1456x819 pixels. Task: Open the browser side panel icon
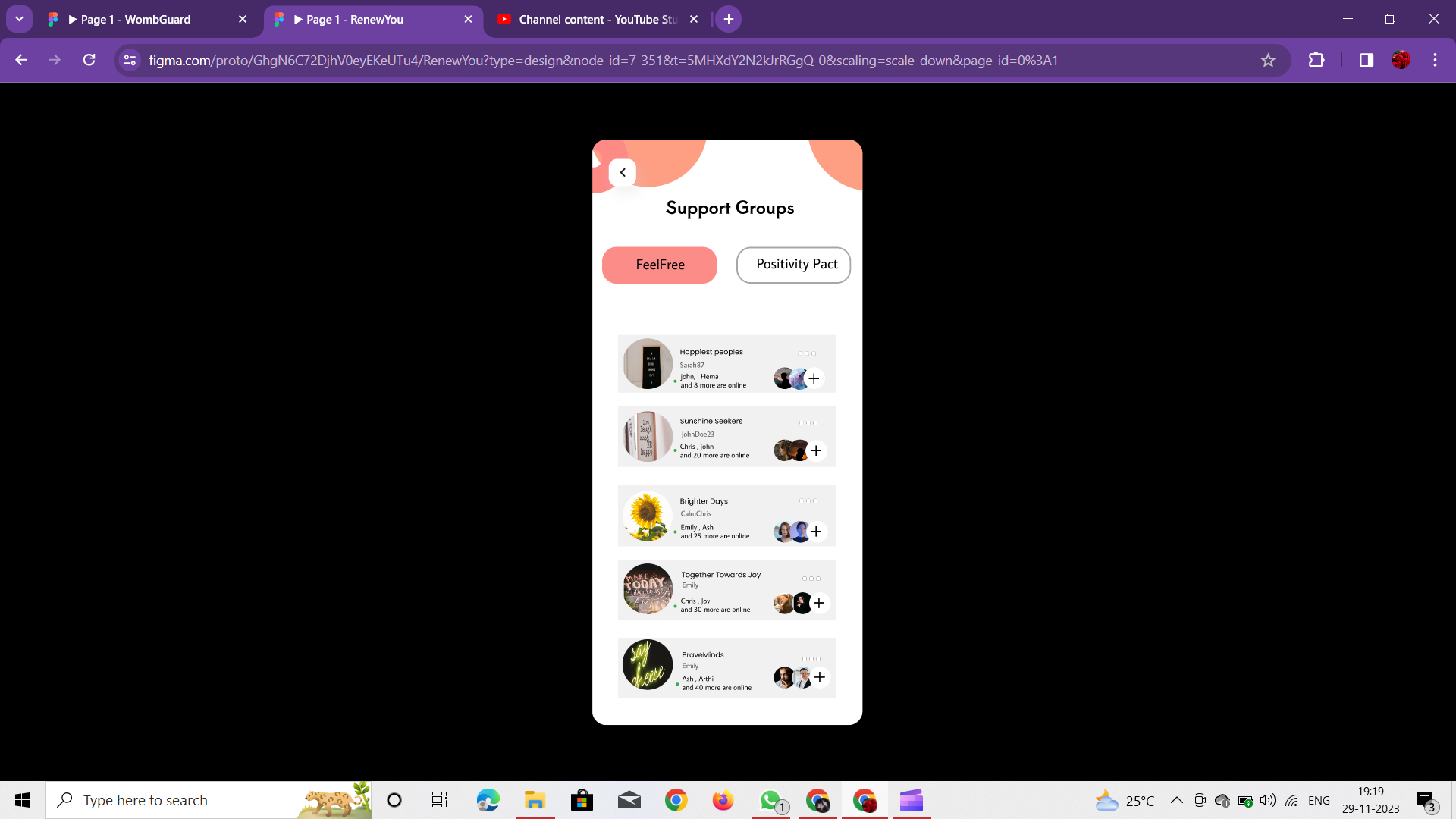1366,61
